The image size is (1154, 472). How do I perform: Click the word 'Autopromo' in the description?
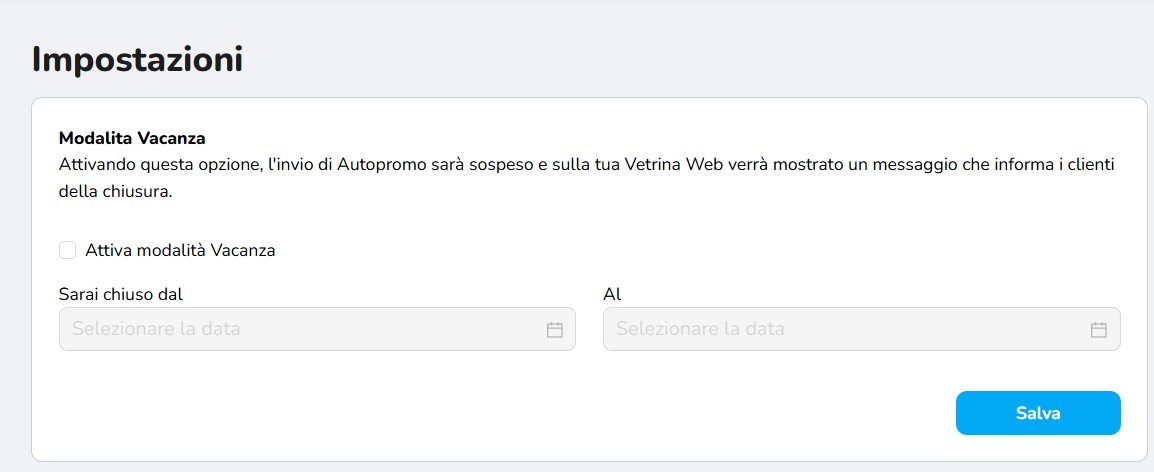(380, 165)
